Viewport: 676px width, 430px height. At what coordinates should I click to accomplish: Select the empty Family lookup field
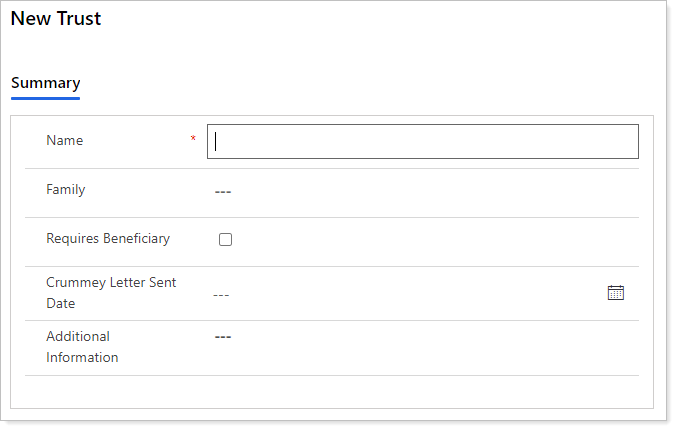pyautogui.click(x=223, y=191)
